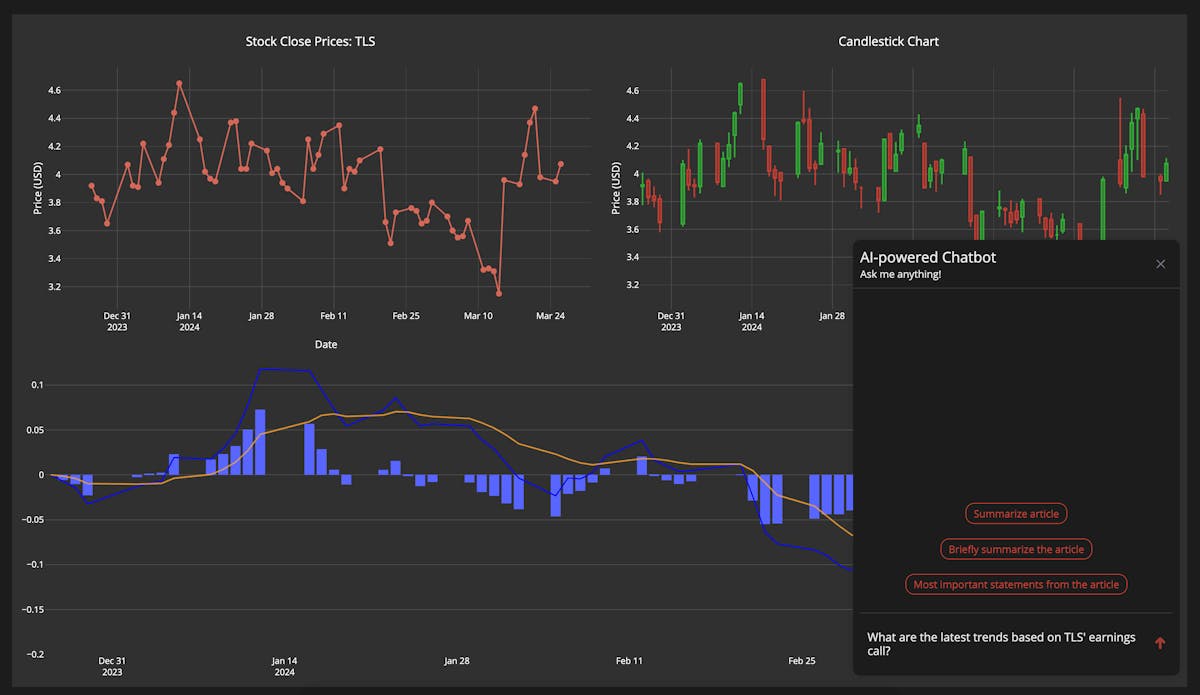Select the lowest data point on the line chart
The height and width of the screenshot is (695, 1200).
[498, 293]
